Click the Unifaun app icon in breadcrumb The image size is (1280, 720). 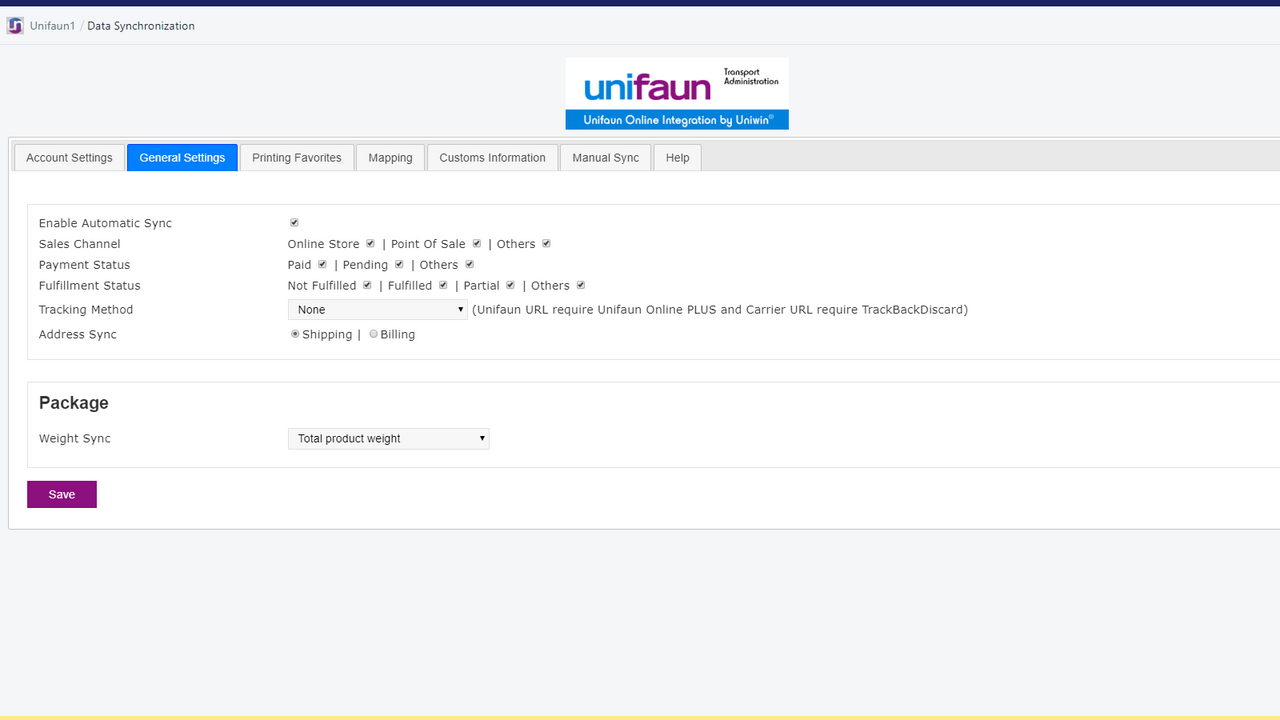pos(15,26)
